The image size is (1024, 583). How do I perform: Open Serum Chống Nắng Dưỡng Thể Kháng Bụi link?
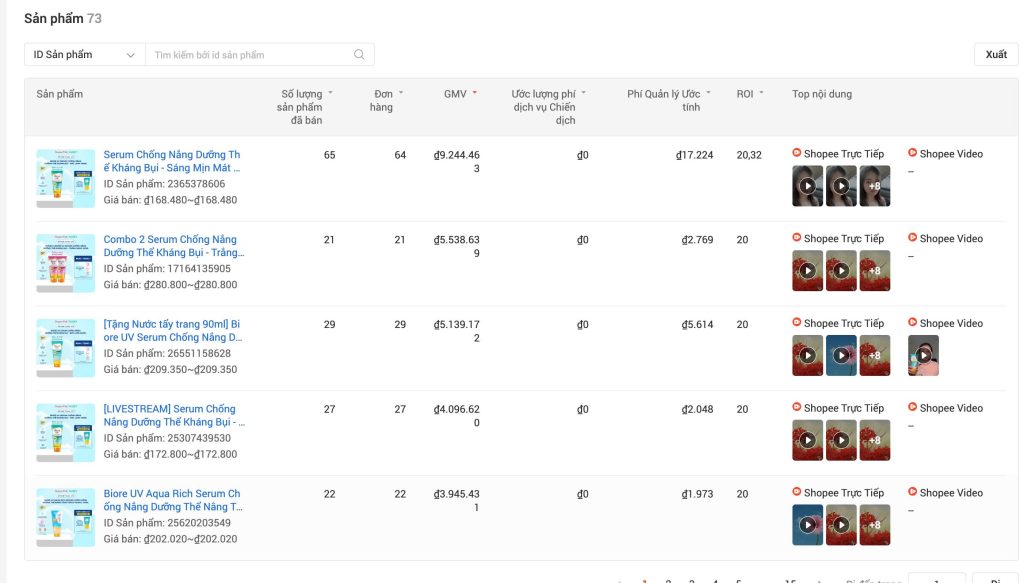pos(172,161)
